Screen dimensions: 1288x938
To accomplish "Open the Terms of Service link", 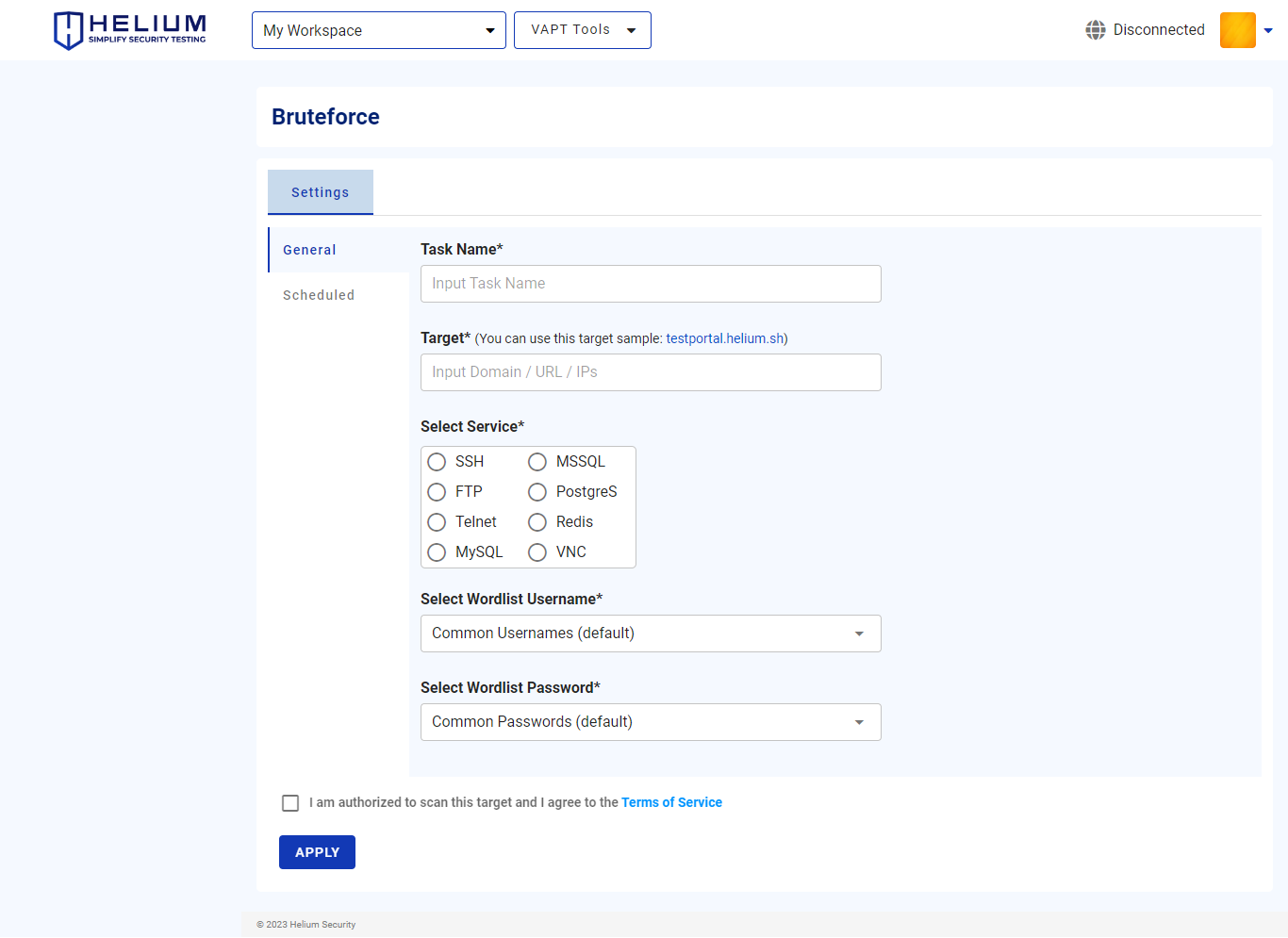I will tap(671, 802).
